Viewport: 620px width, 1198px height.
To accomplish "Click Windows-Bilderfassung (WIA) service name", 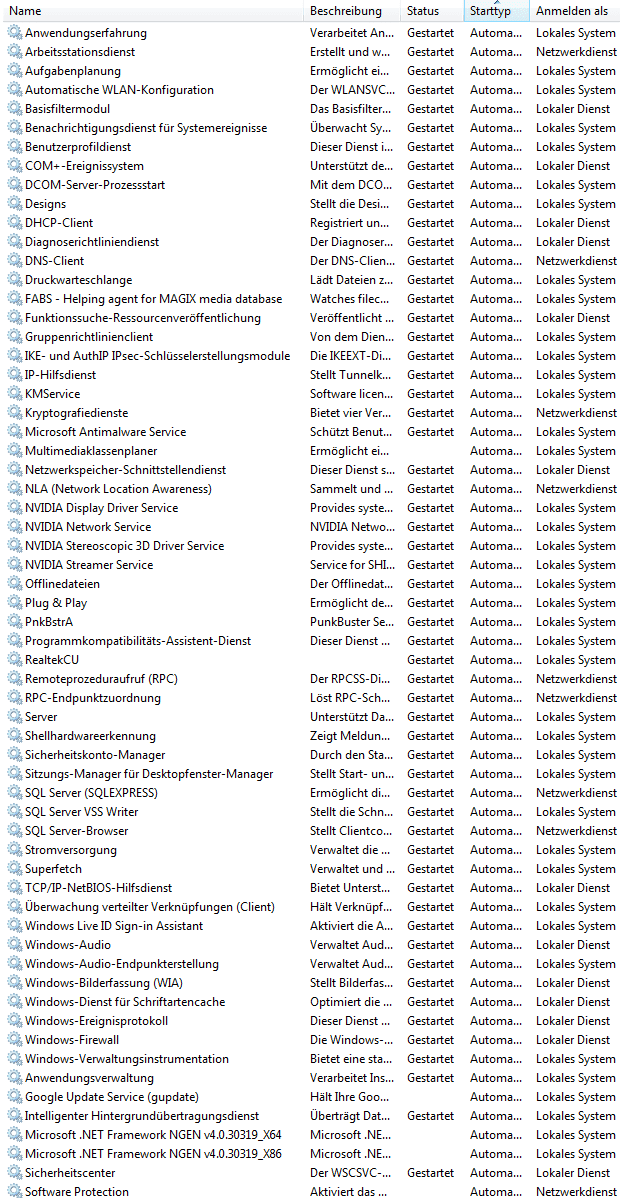I will (x=104, y=983).
